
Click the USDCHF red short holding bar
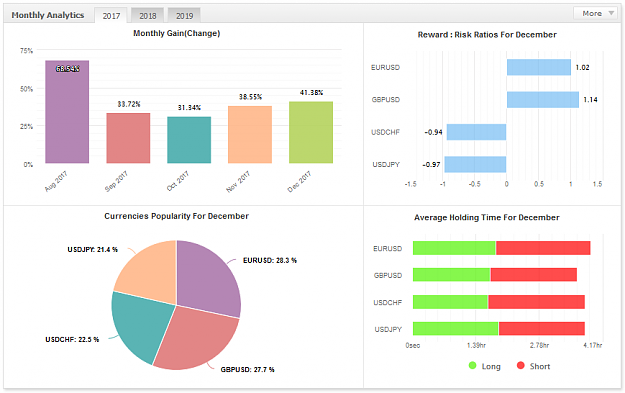(x=537, y=302)
